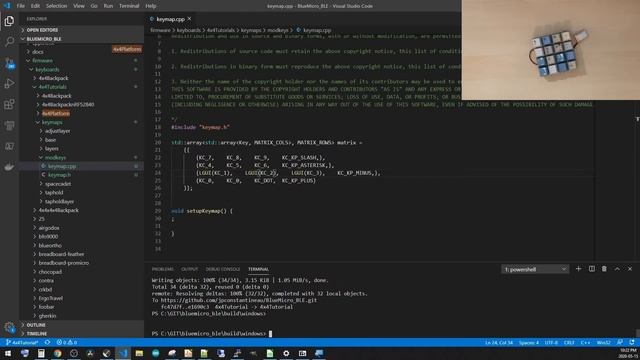Select keymap.cpp in the file tree
Image resolution: width=640 pixels, height=360 pixels.
pos(62,166)
